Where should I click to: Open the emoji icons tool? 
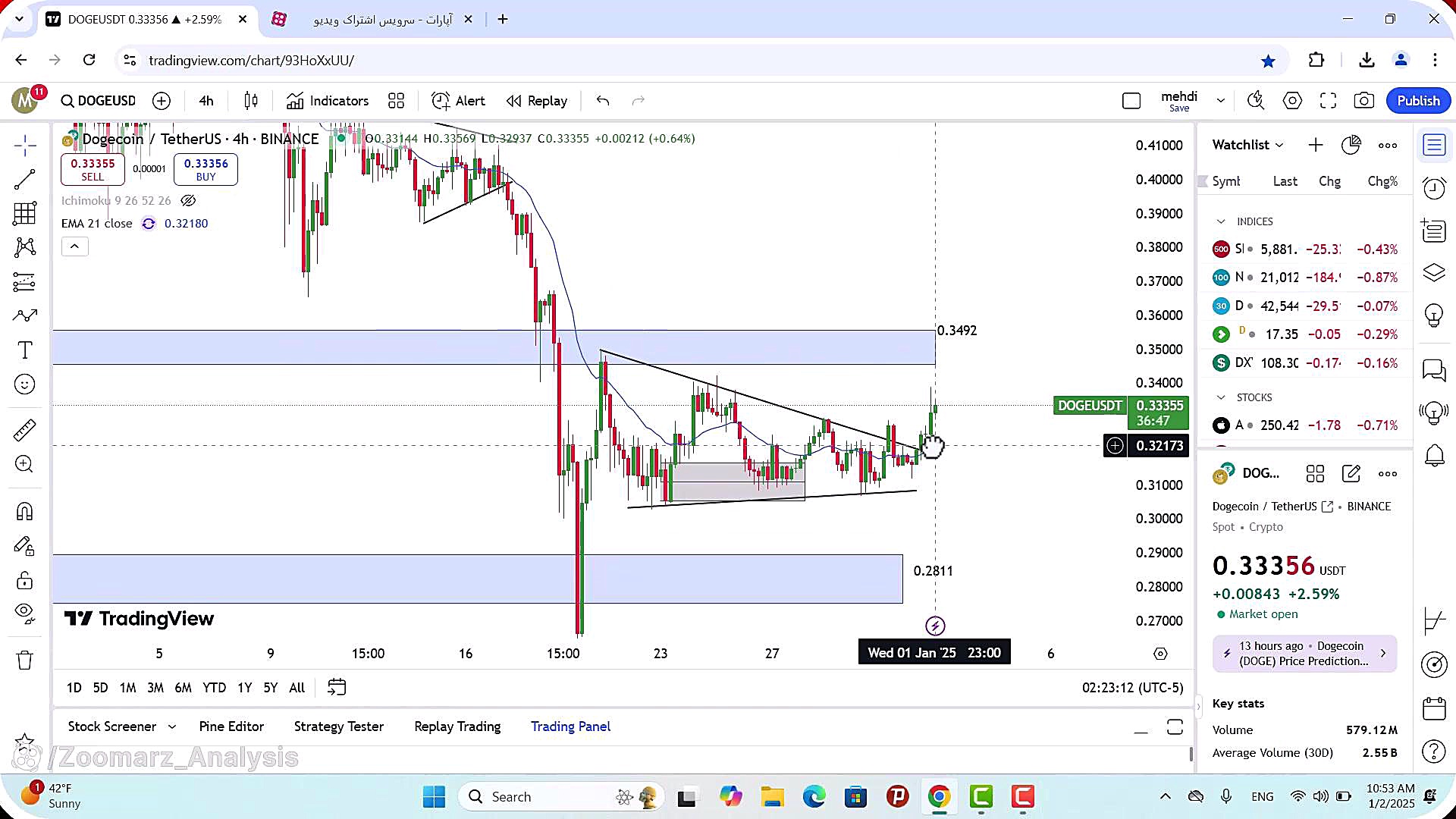[x=24, y=384]
